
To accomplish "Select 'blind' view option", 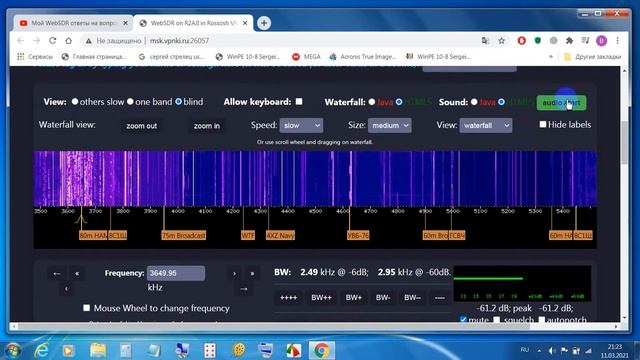I will [178, 101].
